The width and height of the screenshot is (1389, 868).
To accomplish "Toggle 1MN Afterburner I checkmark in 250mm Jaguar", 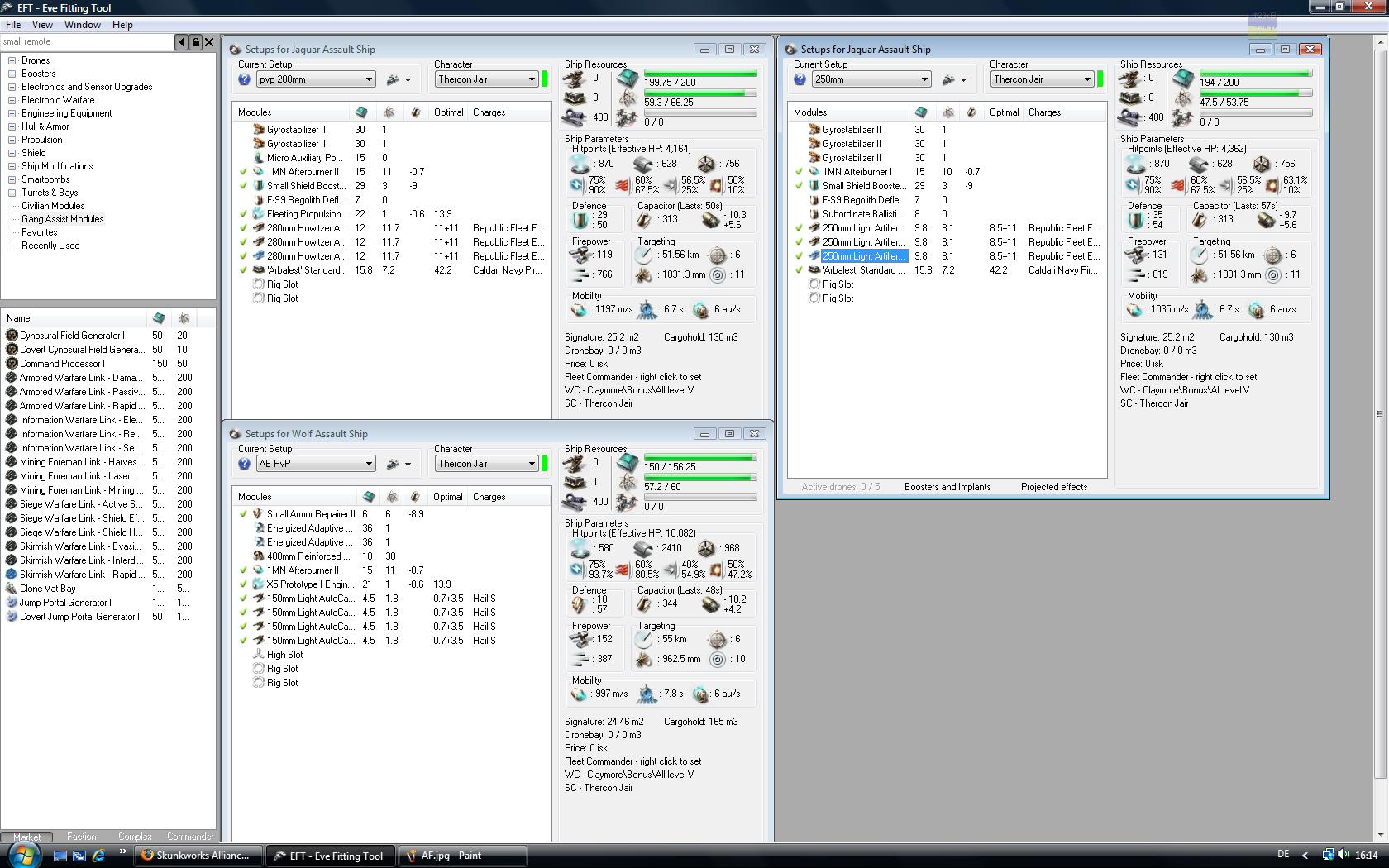I will (799, 172).
